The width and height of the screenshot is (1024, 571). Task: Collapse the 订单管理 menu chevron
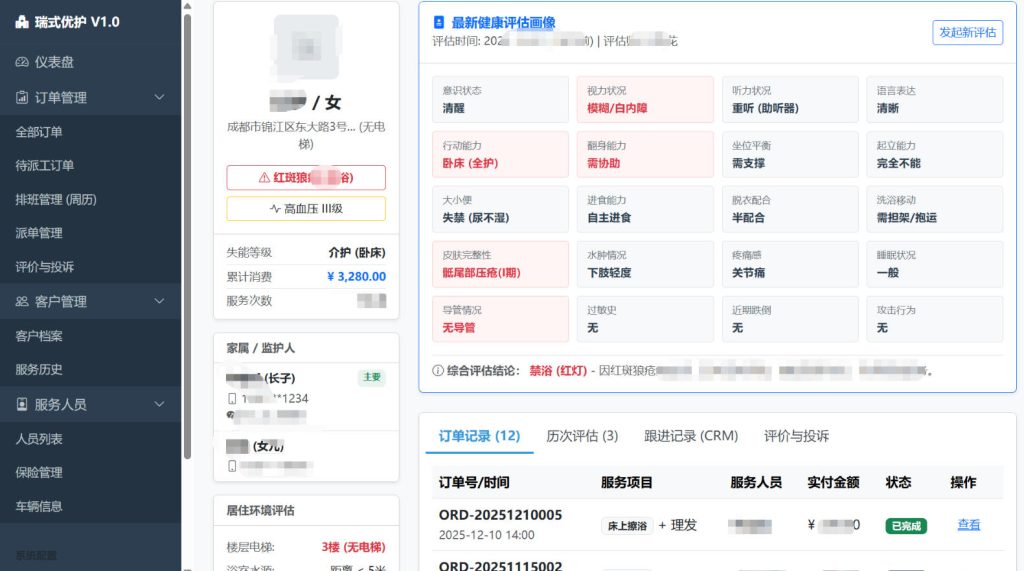(159, 97)
